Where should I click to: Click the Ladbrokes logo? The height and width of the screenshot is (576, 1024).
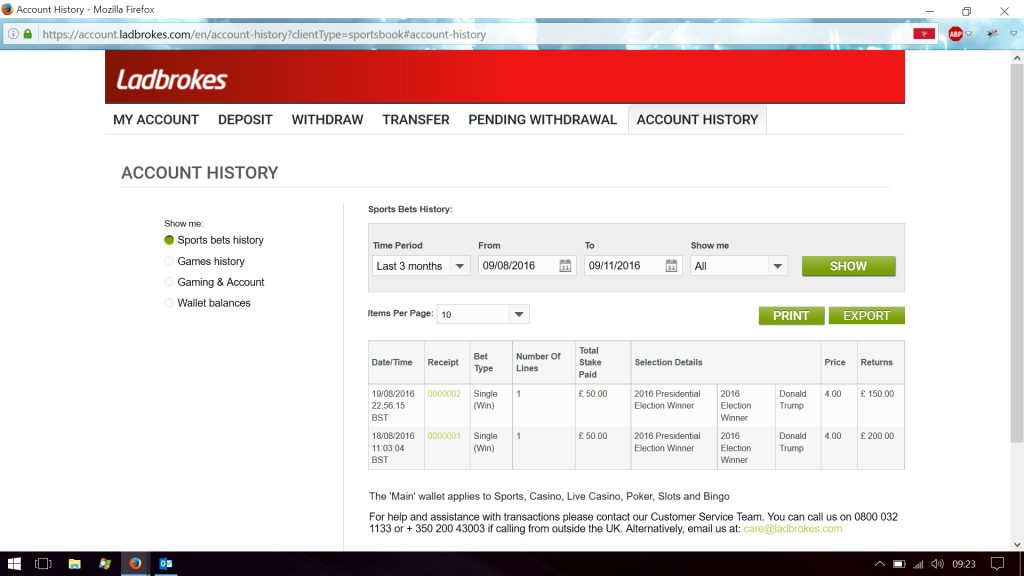[x=172, y=80]
